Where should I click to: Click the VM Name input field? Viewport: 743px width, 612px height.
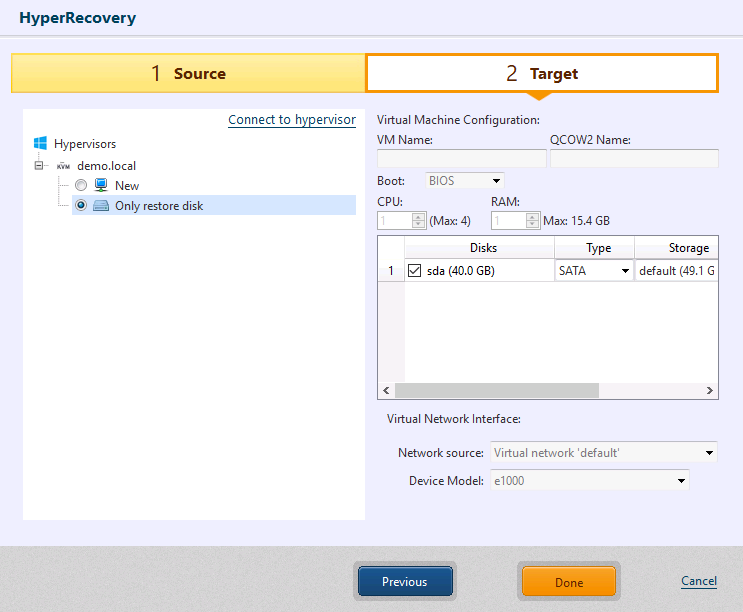[x=461, y=158]
